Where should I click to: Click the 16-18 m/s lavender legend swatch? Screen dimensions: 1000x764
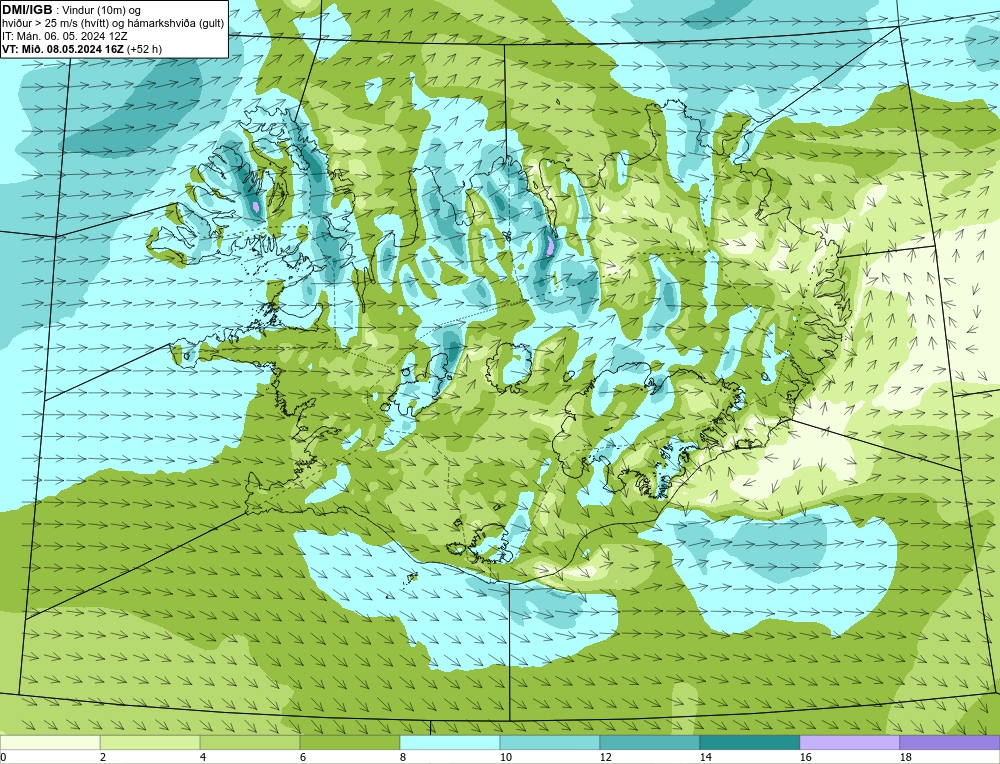(x=850, y=742)
